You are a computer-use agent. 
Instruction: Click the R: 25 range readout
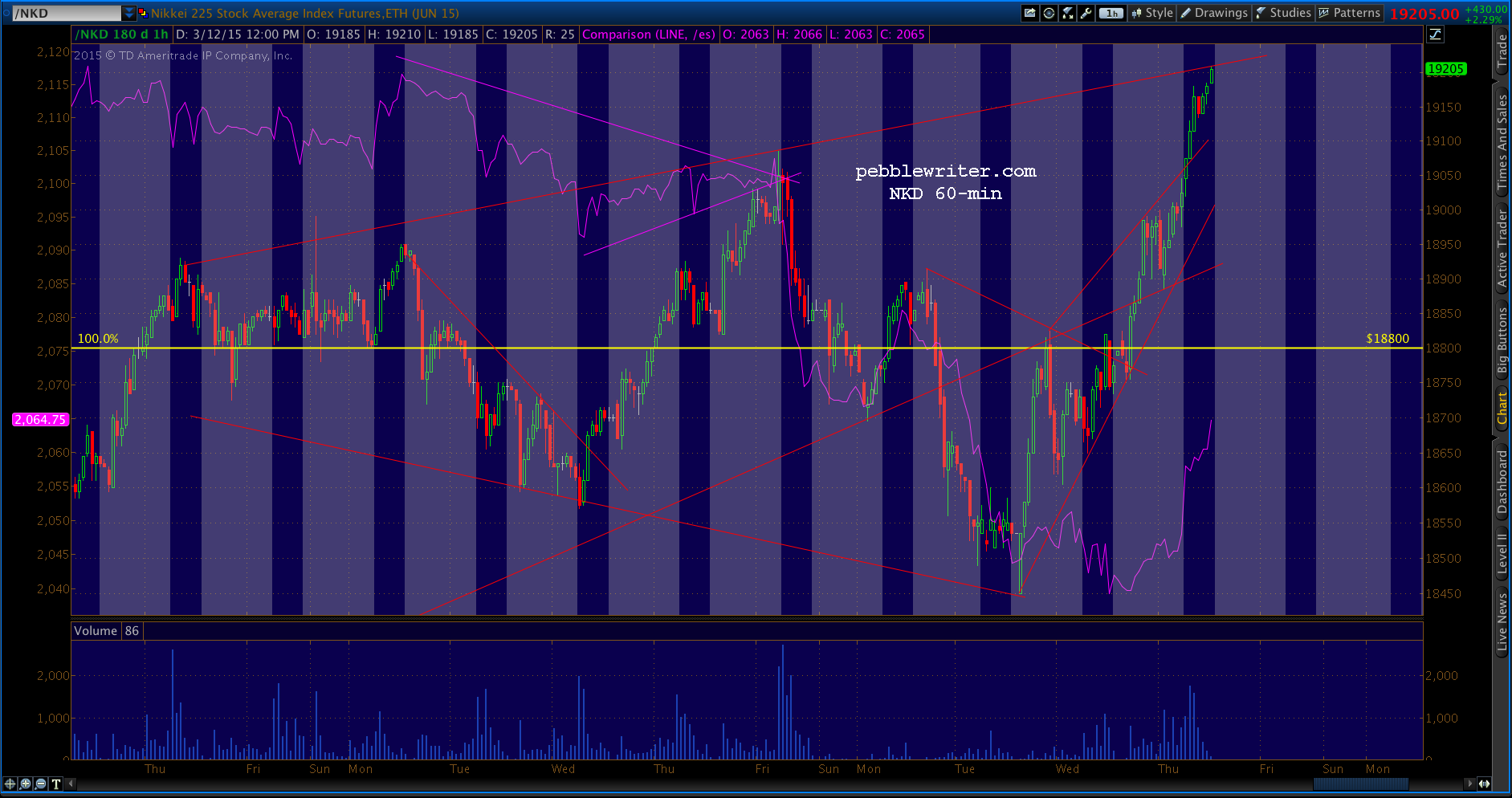[x=560, y=35]
